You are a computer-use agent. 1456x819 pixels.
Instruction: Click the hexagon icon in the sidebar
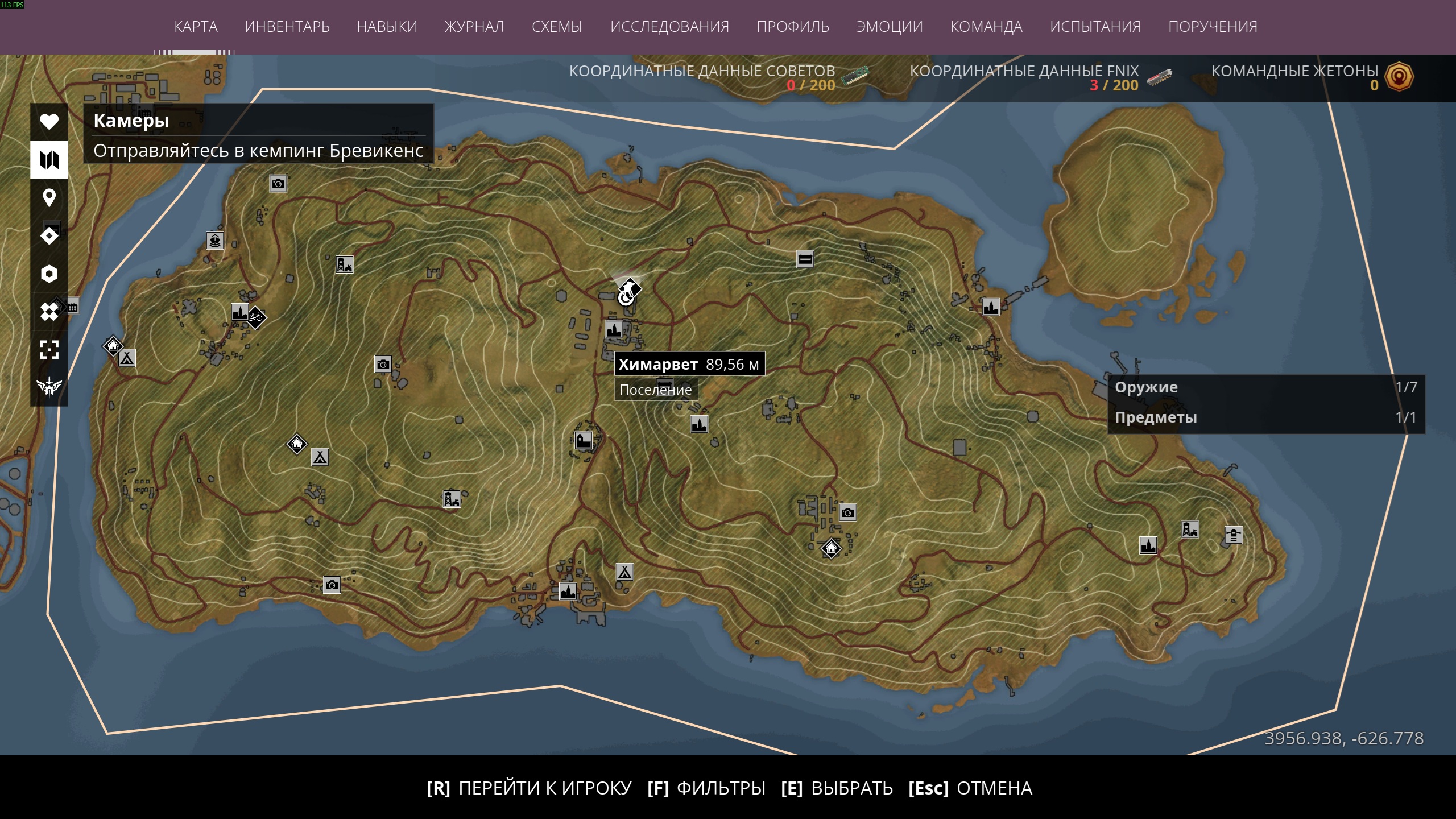[49, 274]
